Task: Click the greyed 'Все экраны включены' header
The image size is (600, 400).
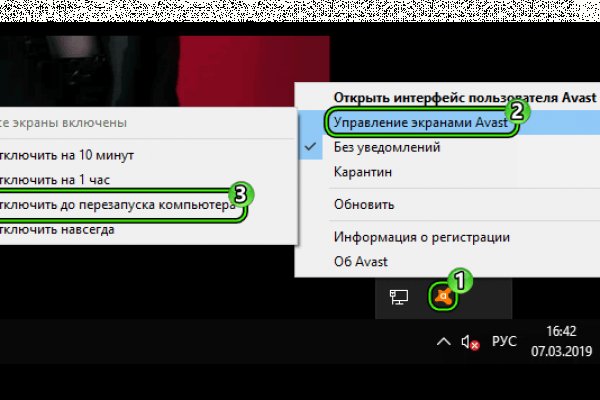Action: [x=64, y=123]
